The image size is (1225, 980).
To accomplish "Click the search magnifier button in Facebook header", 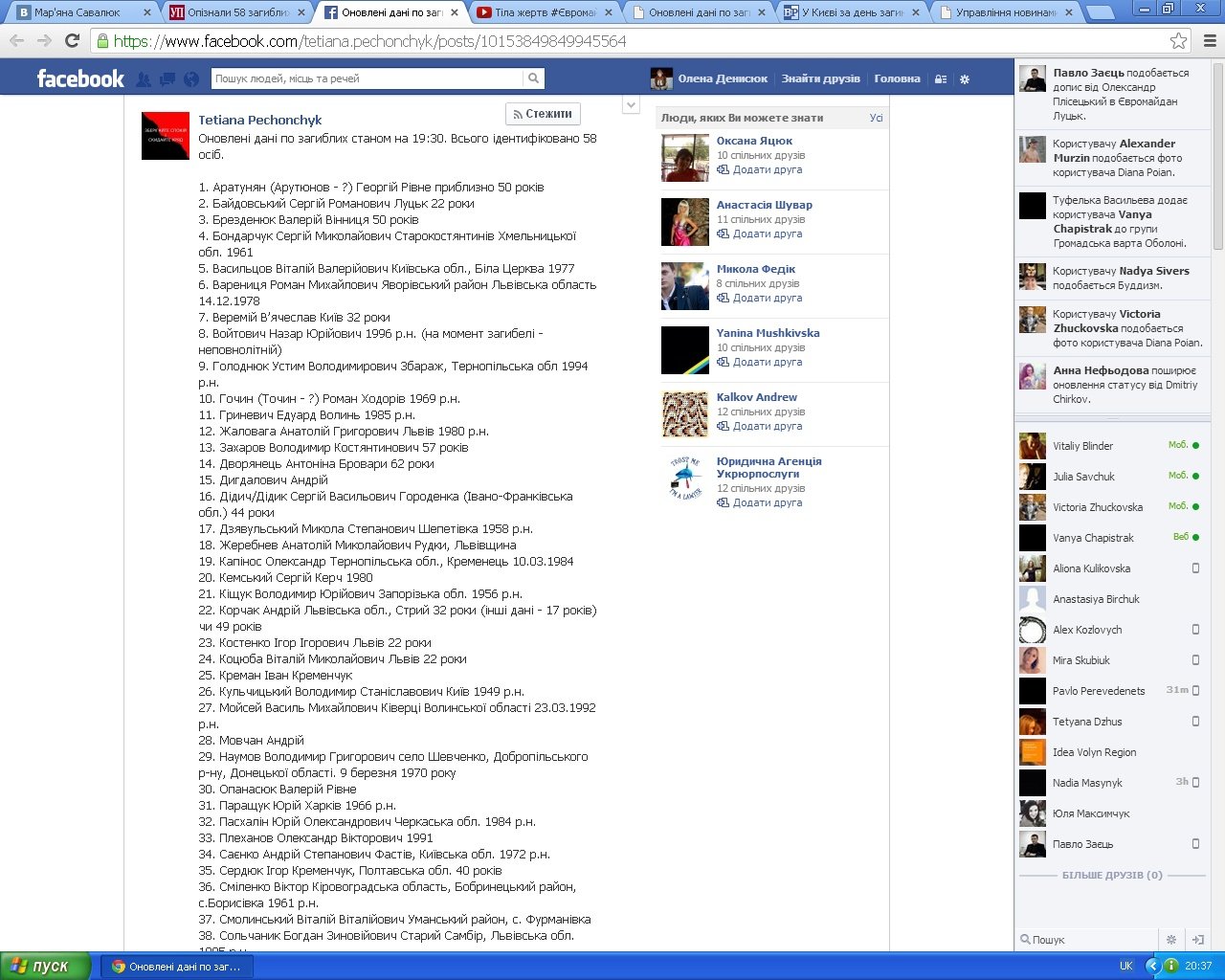I will coord(533,78).
